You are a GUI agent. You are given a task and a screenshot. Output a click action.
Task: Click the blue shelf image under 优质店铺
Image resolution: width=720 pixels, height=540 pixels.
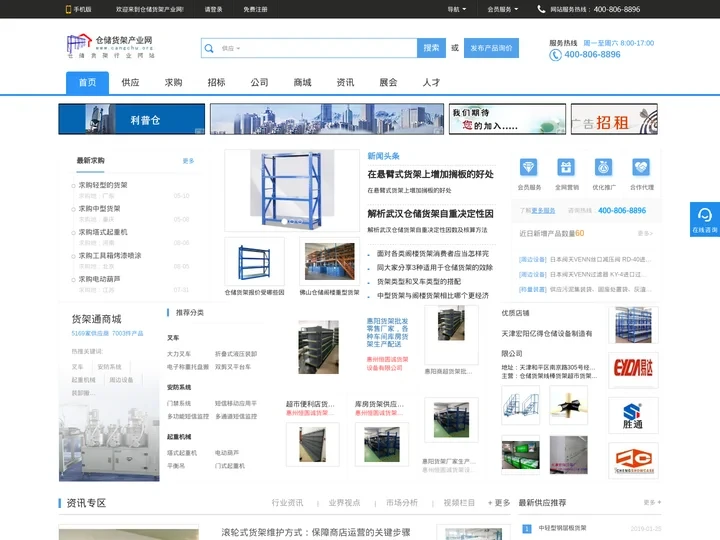(633, 325)
